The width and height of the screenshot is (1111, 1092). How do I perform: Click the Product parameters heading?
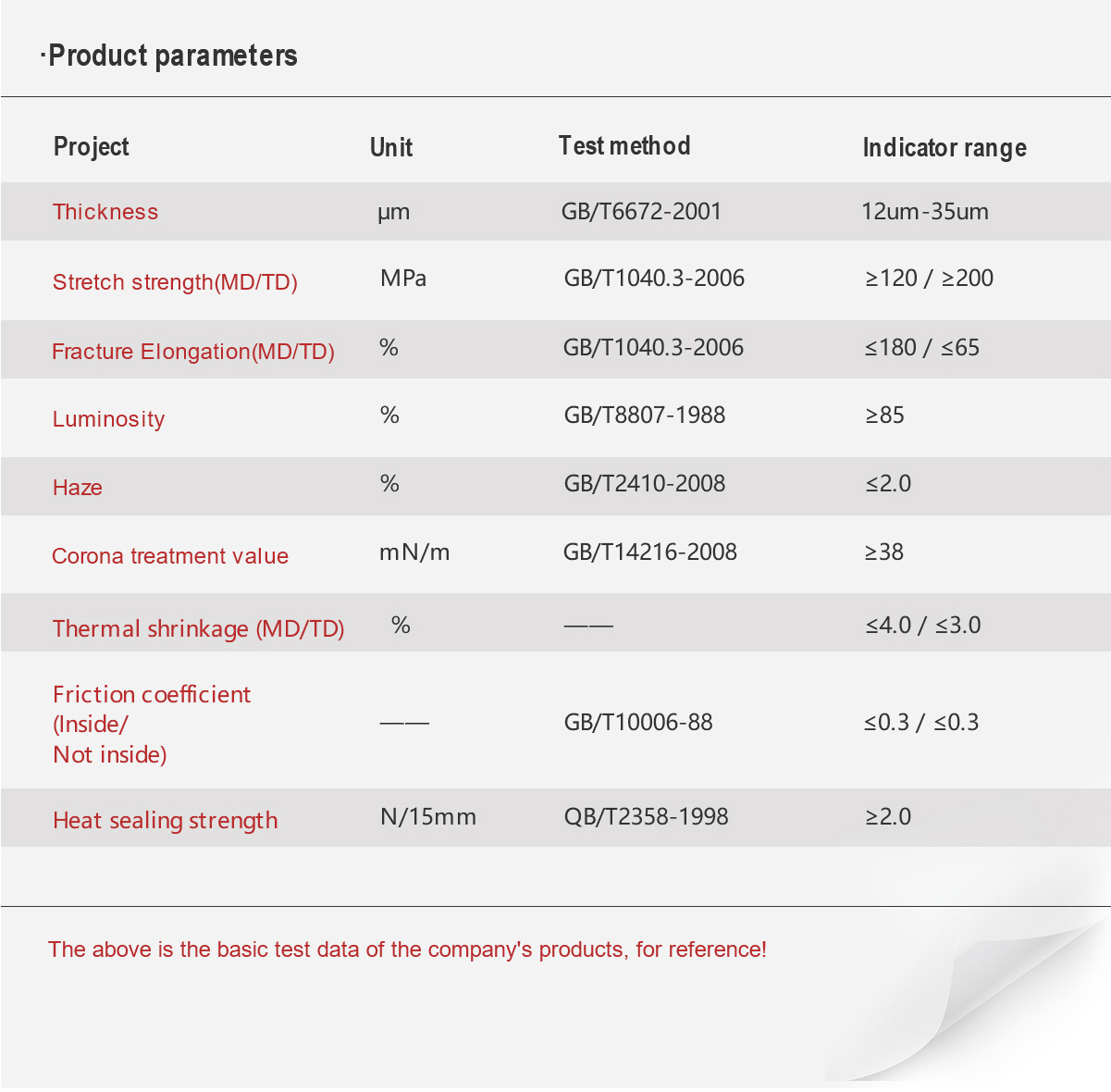click(x=169, y=56)
